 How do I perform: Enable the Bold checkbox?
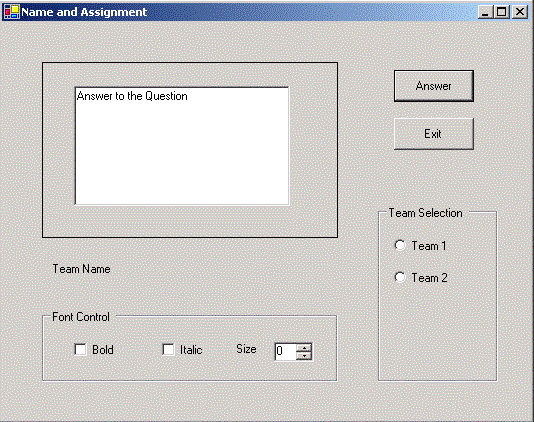tap(80, 349)
